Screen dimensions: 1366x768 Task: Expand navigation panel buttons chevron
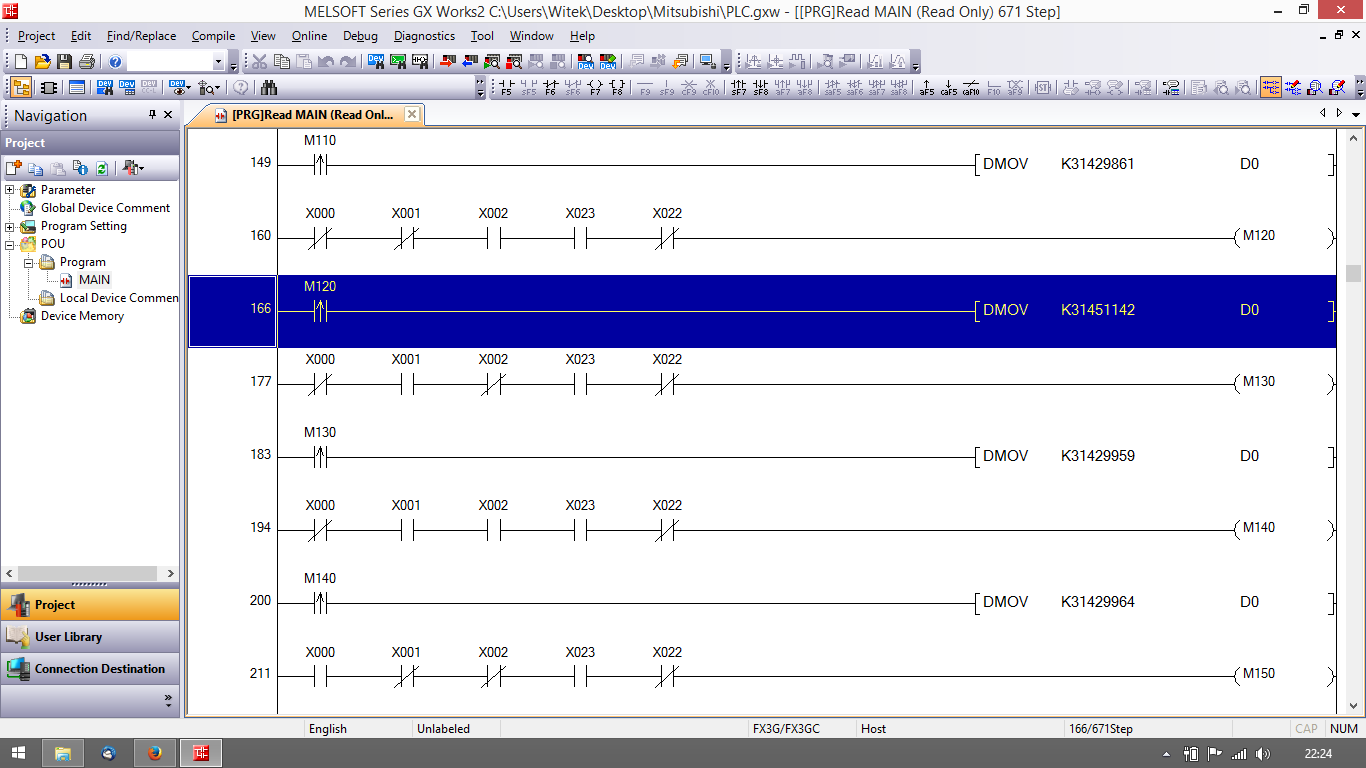pyautogui.click(x=168, y=699)
